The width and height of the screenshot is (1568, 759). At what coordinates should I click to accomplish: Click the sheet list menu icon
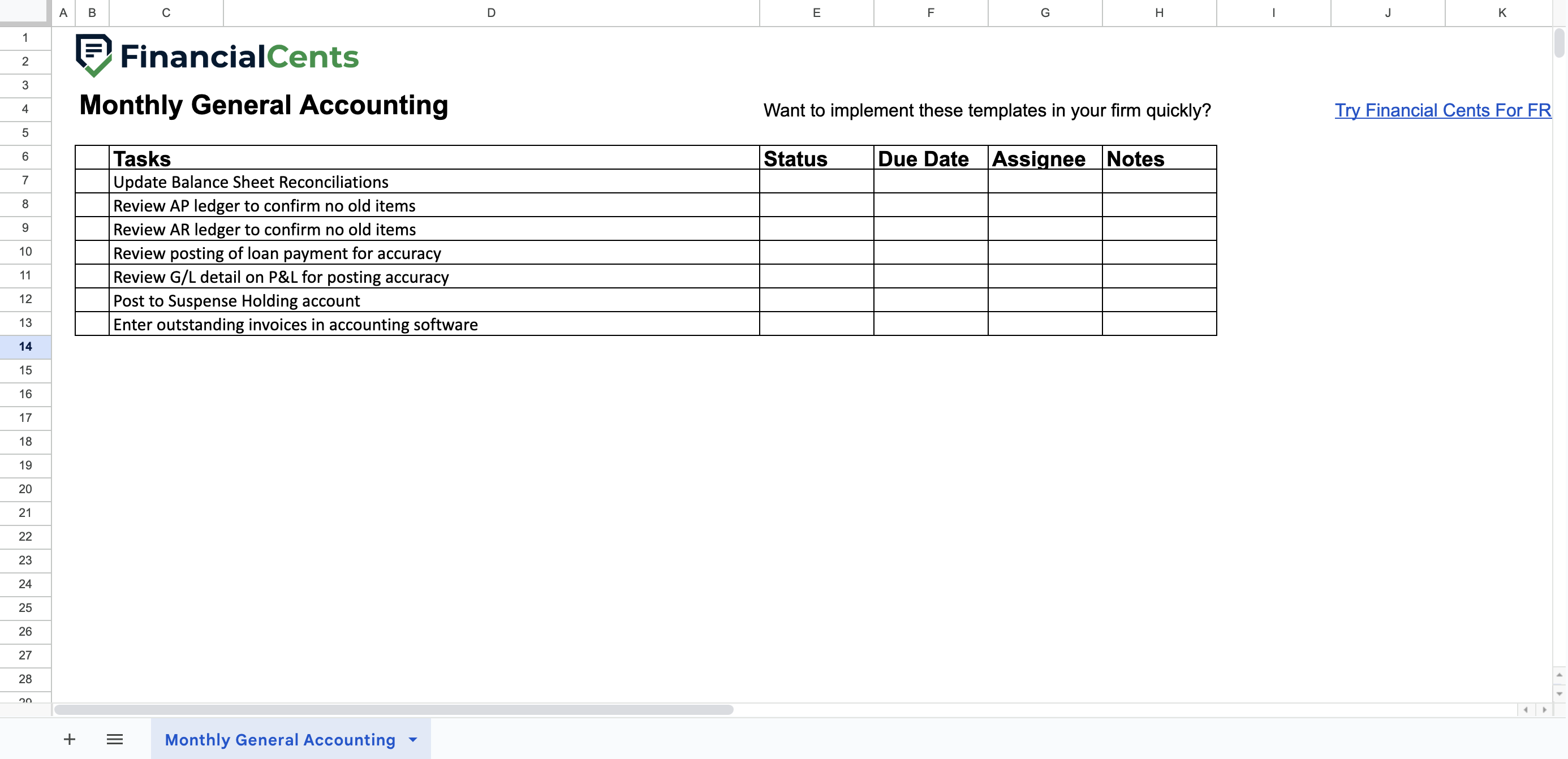(113, 740)
